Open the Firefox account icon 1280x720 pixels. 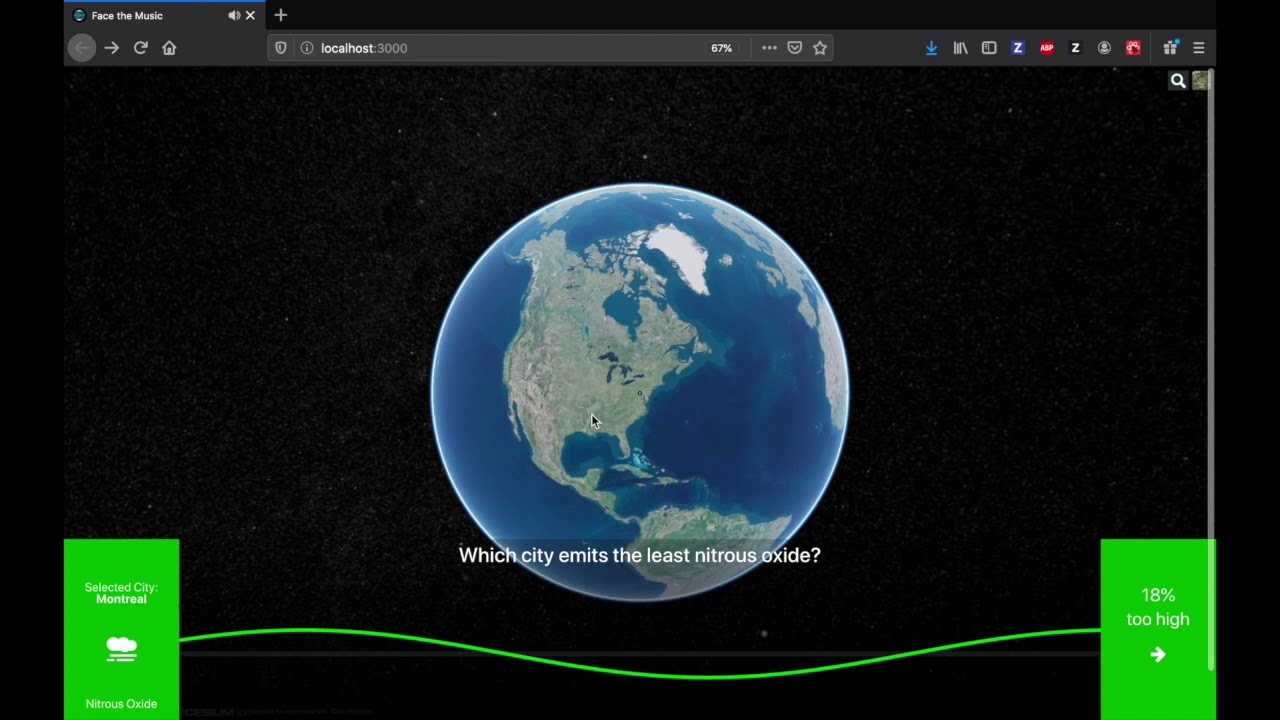(1104, 48)
